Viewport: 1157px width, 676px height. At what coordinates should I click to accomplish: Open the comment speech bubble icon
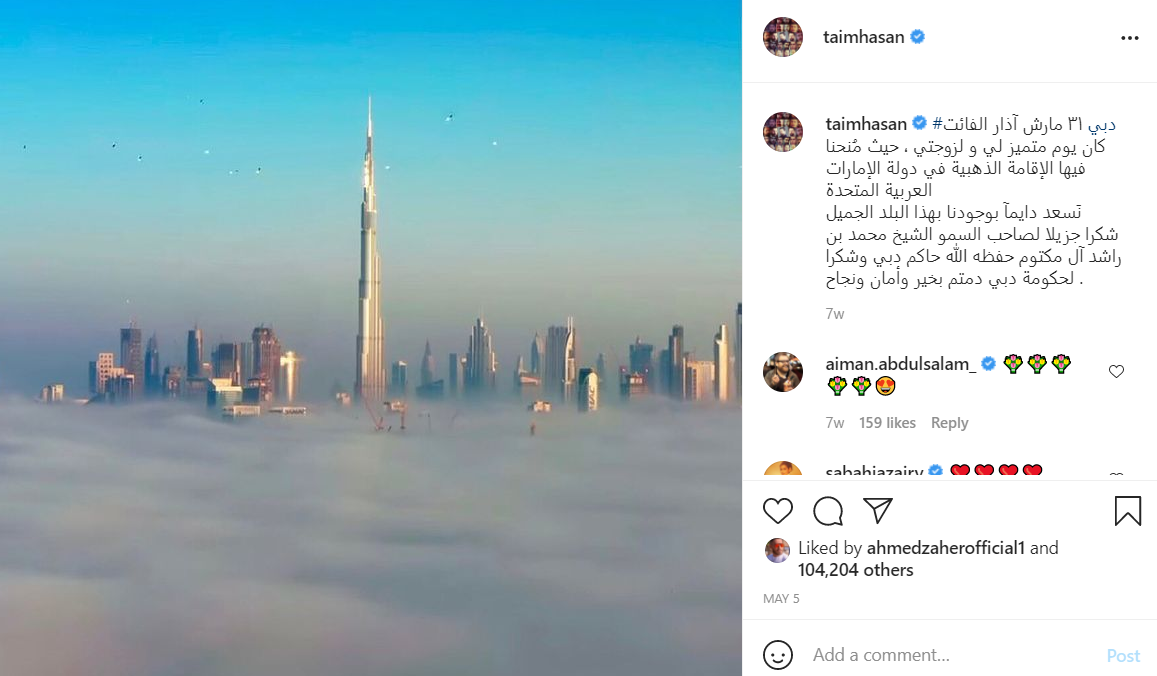click(x=828, y=511)
